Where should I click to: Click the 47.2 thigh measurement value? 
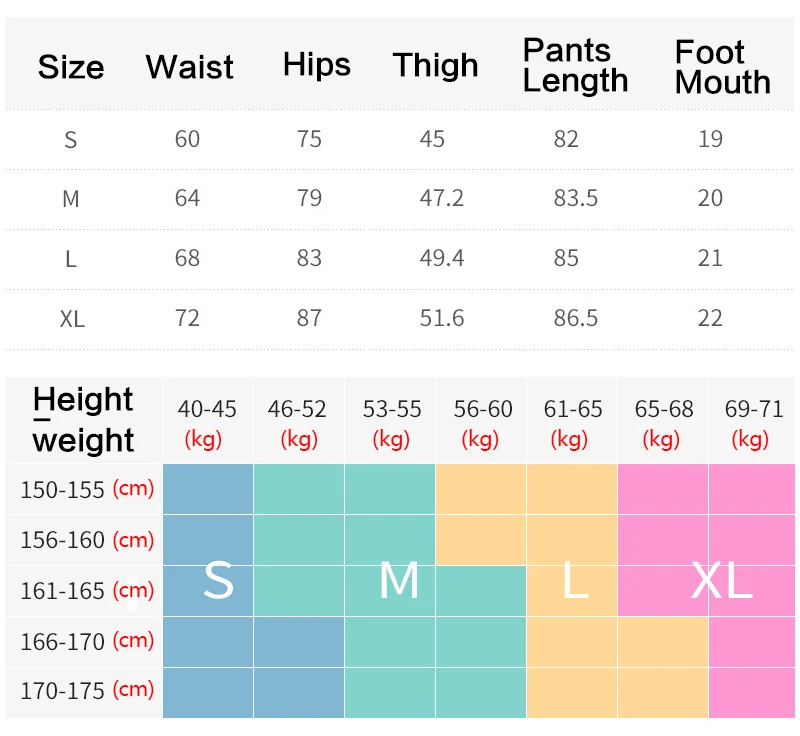pyautogui.click(x=441, y=198)
